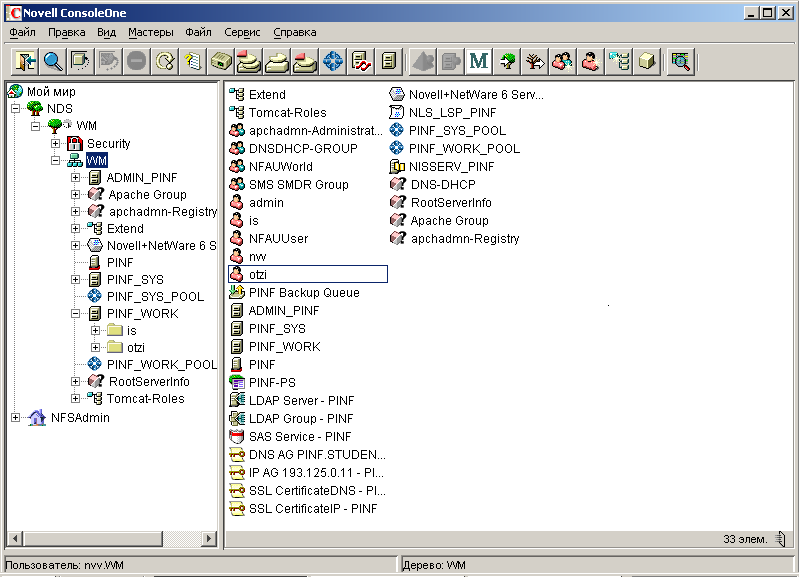
Task: Click the green letter M toolbar button
Action: 478,62
